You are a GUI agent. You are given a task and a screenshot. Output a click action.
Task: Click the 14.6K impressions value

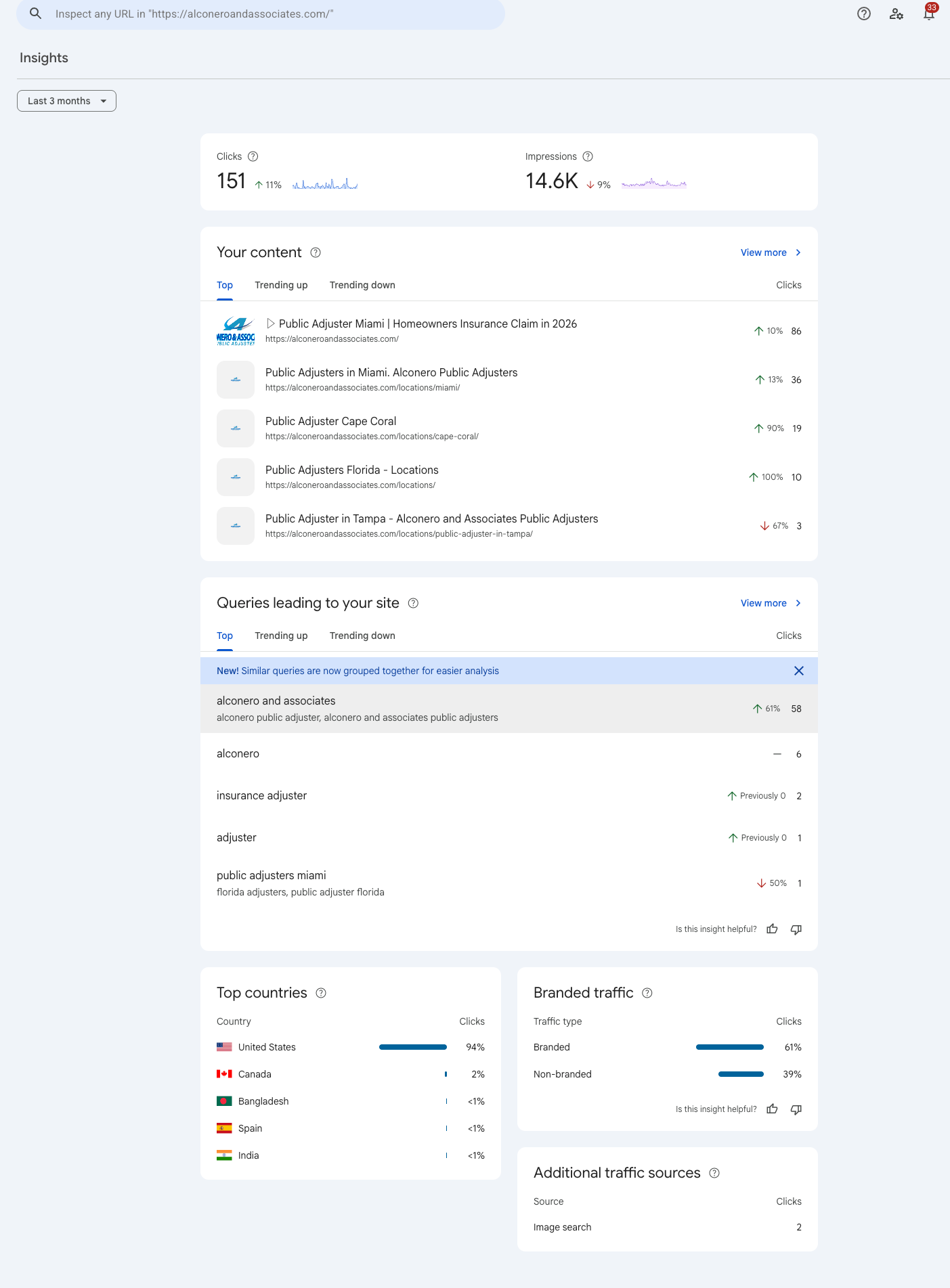[x=552, y=181]
